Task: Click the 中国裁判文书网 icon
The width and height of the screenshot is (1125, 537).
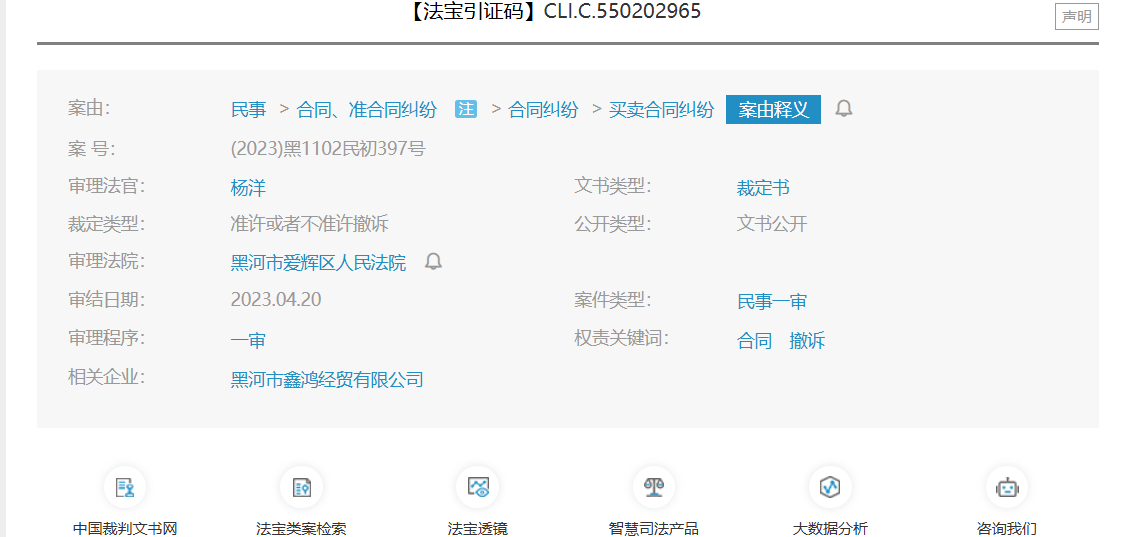Action: [125, 488]
